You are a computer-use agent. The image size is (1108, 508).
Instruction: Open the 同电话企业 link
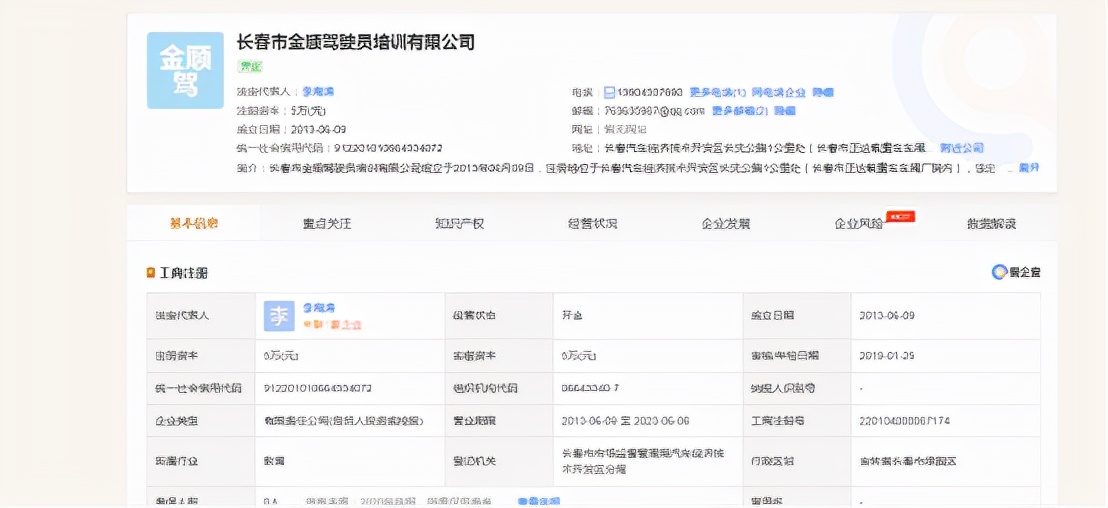pyautogui.click(x=779, y=92)
